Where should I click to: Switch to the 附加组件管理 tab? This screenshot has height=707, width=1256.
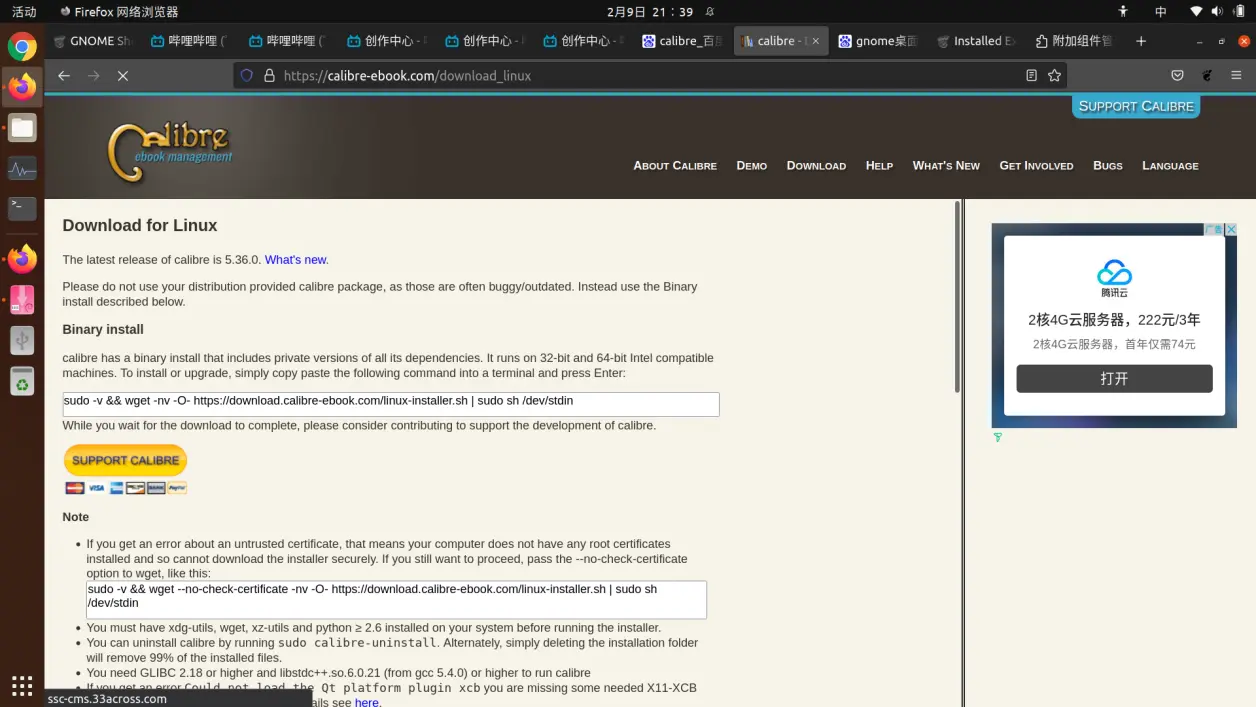coord(1075,41)
